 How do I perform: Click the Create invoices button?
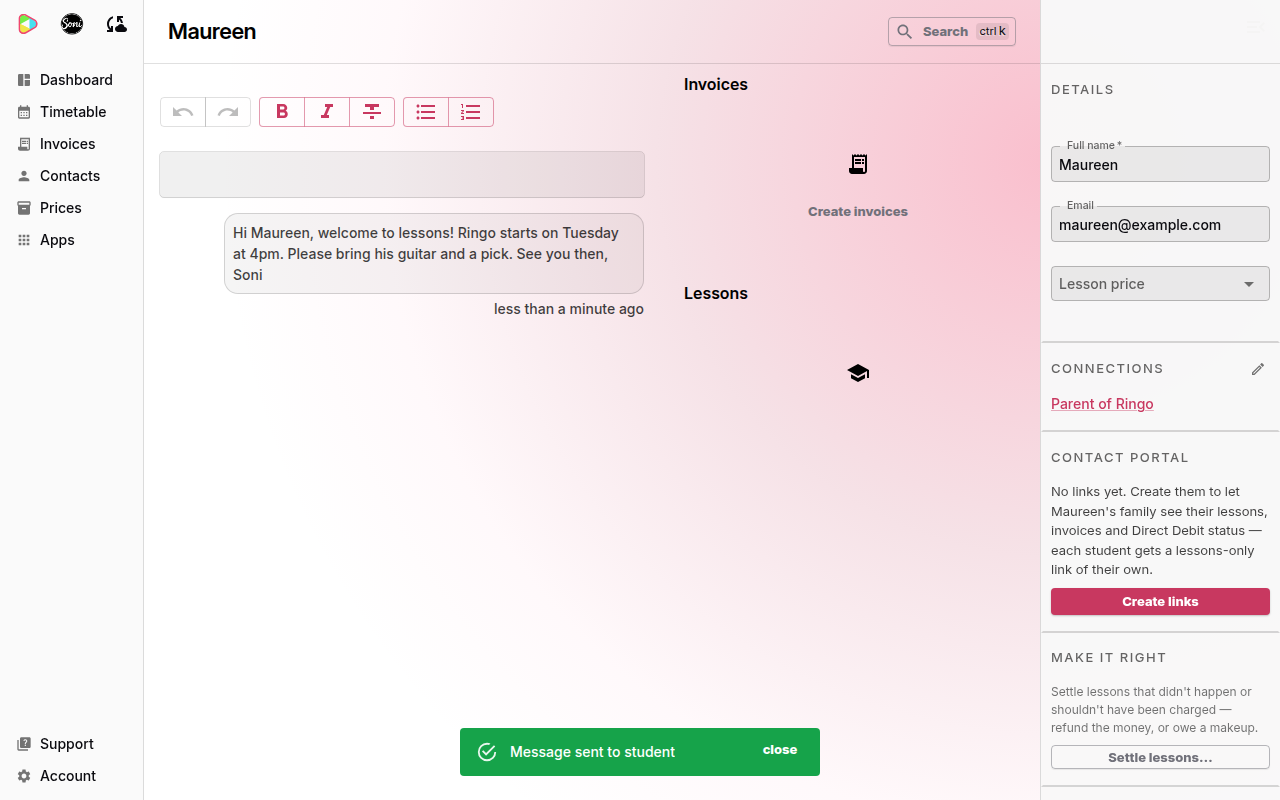click(858, 212)
